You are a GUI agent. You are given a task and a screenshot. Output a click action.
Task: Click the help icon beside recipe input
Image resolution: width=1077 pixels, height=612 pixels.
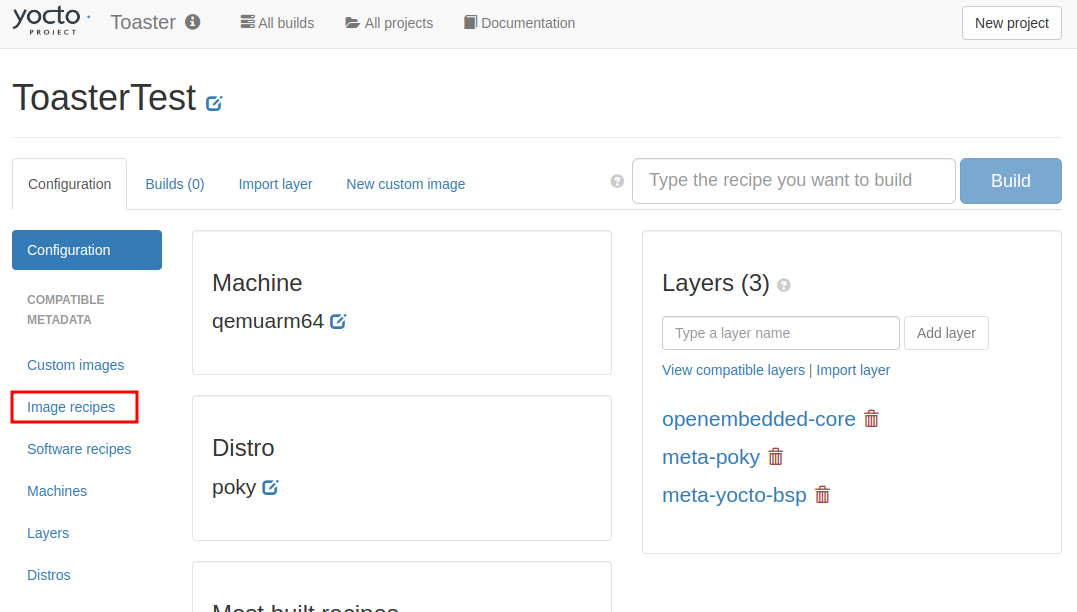click(617, 181)
